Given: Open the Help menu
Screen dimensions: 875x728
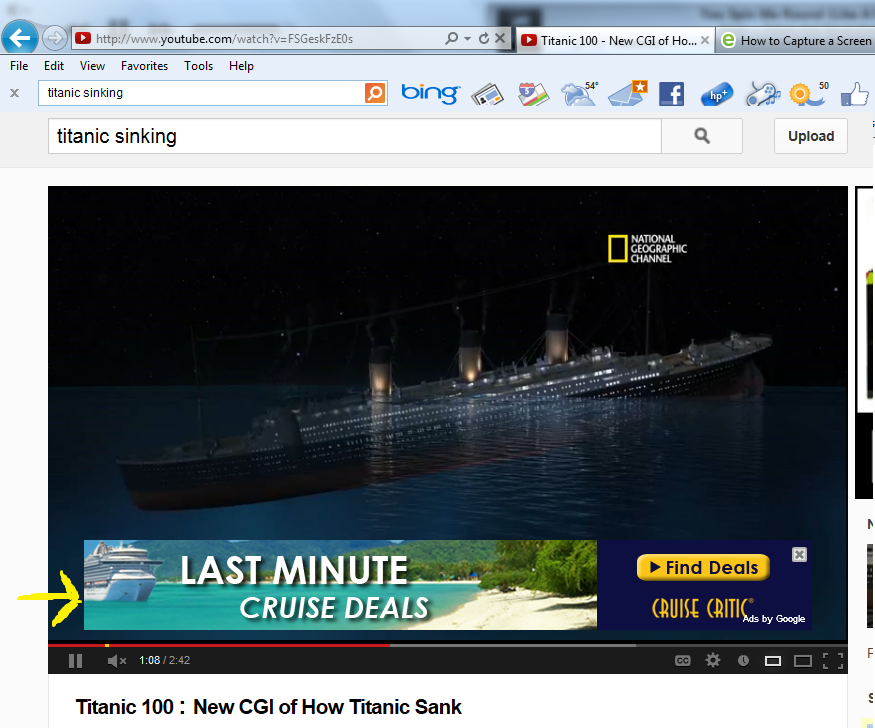Looking at the screenshot, I should pyautogui.click(x=241, y=66).
